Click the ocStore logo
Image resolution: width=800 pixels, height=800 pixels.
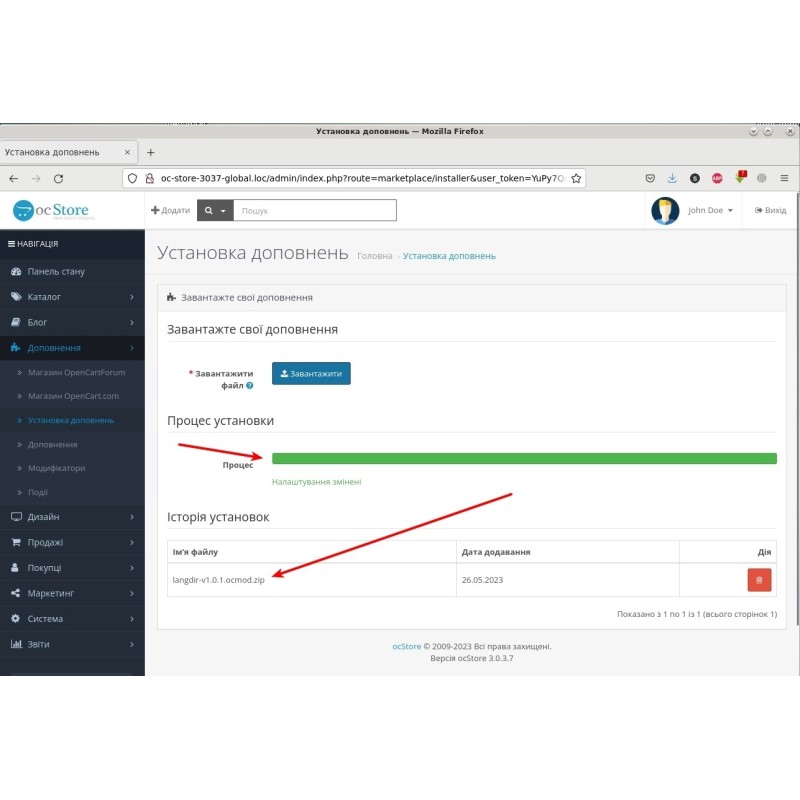point(54,210)
